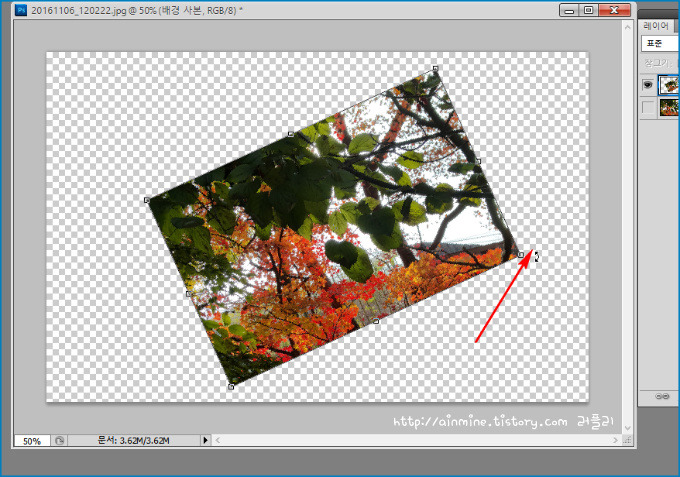Click the Photoshop Ps icon in title bar

tap(20, 10)
